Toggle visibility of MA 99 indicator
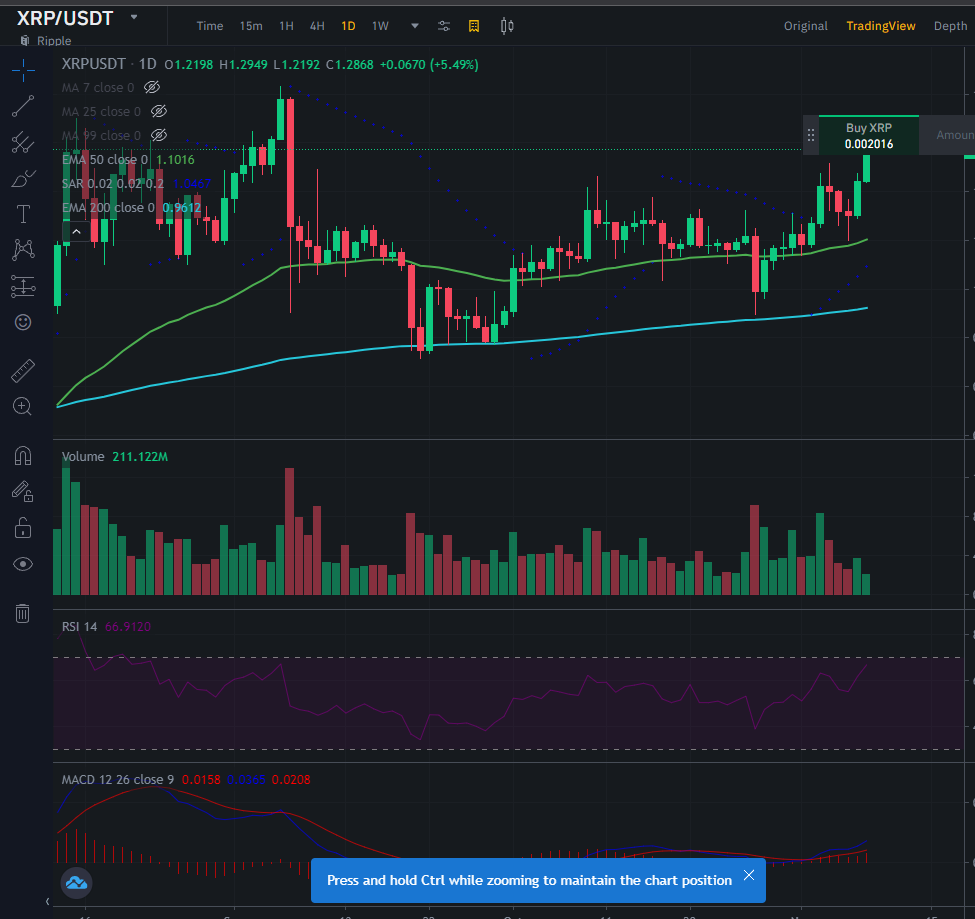The image size is (975, 919). [x=159, y=136]
